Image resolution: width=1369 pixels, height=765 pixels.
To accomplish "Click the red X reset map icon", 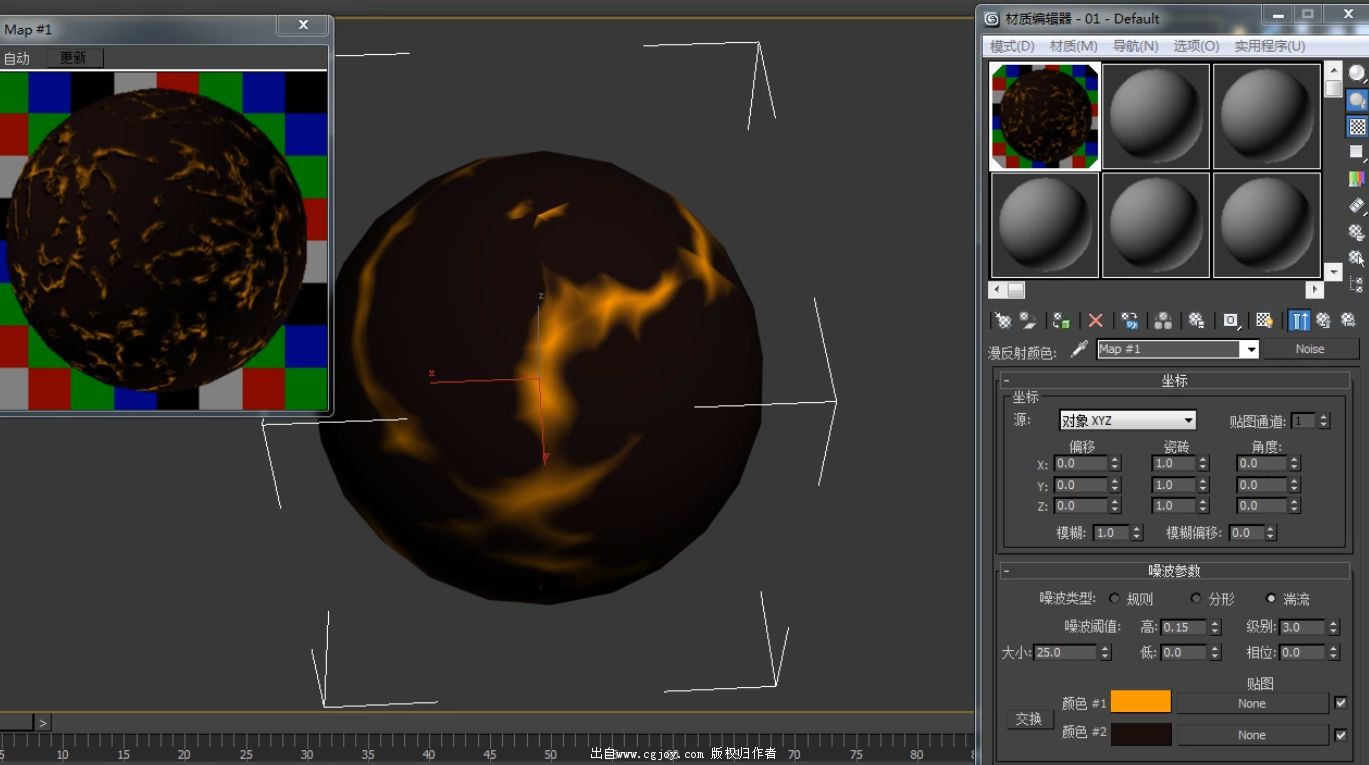I will (1096, 321).
